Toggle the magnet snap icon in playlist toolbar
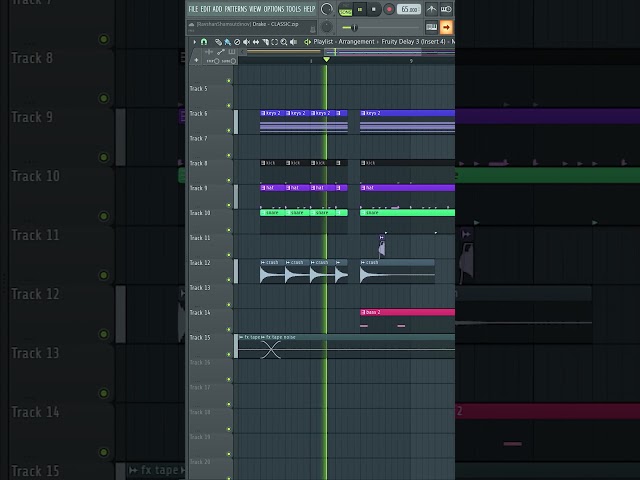640x480 pixels. [204, 42]
